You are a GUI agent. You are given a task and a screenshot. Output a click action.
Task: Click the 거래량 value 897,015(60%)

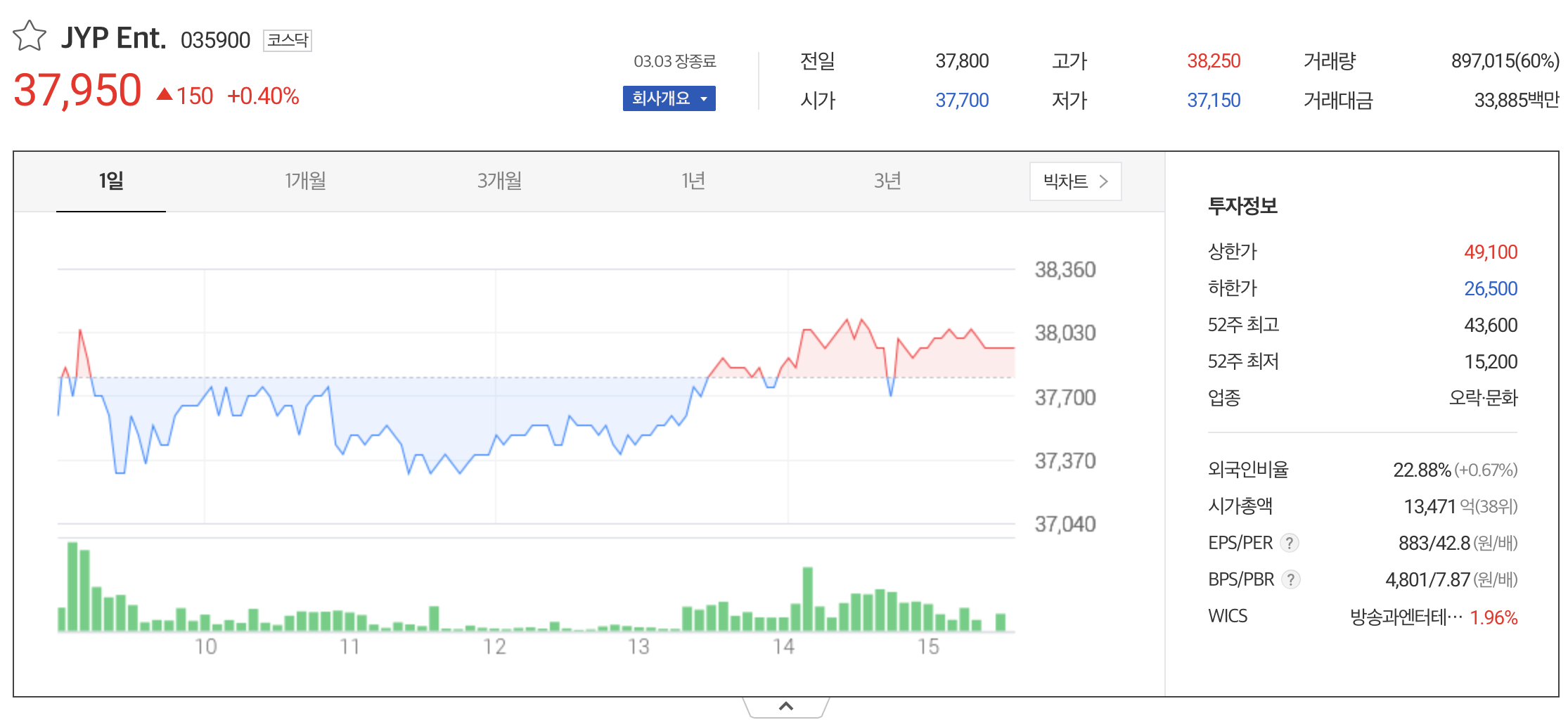pos(1505,61)
